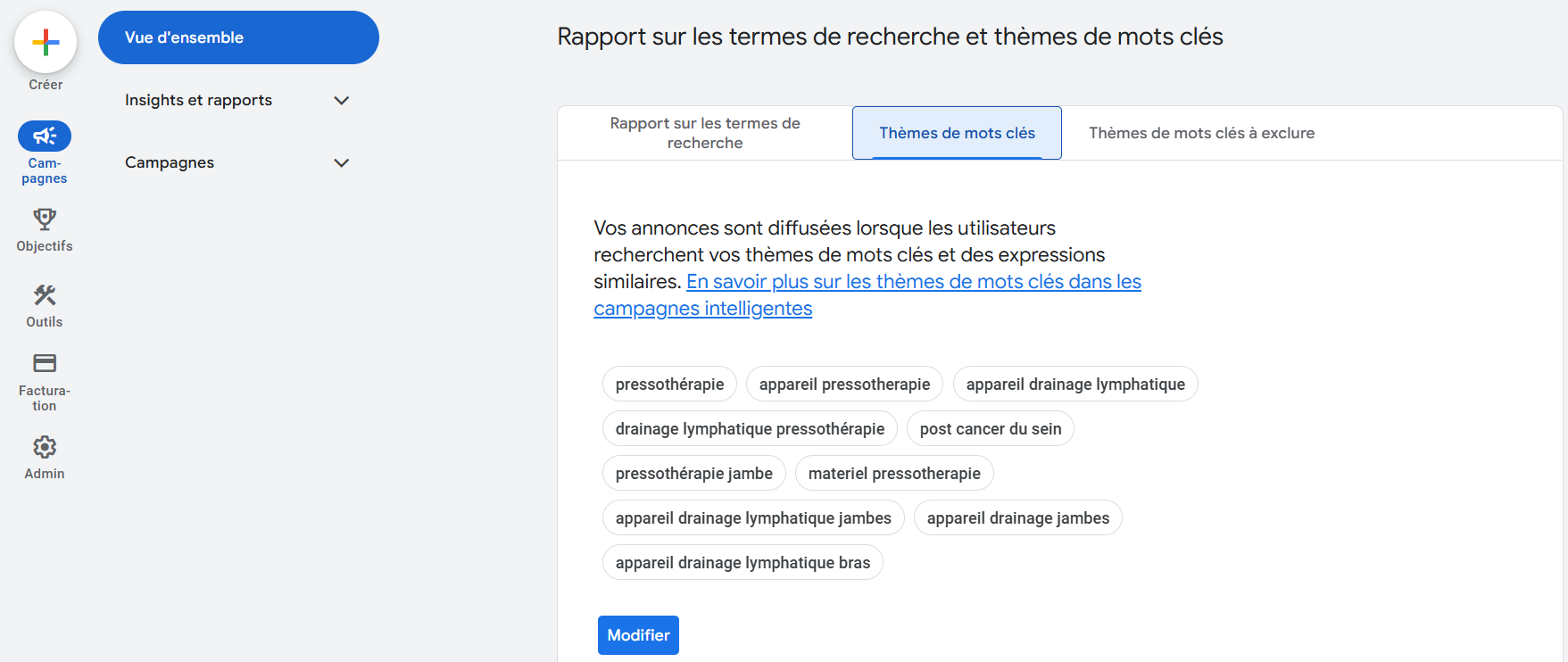Expand Insights et rapports section
The image size is (1568, 662).
pyautogui.click(x=341, y=100)
